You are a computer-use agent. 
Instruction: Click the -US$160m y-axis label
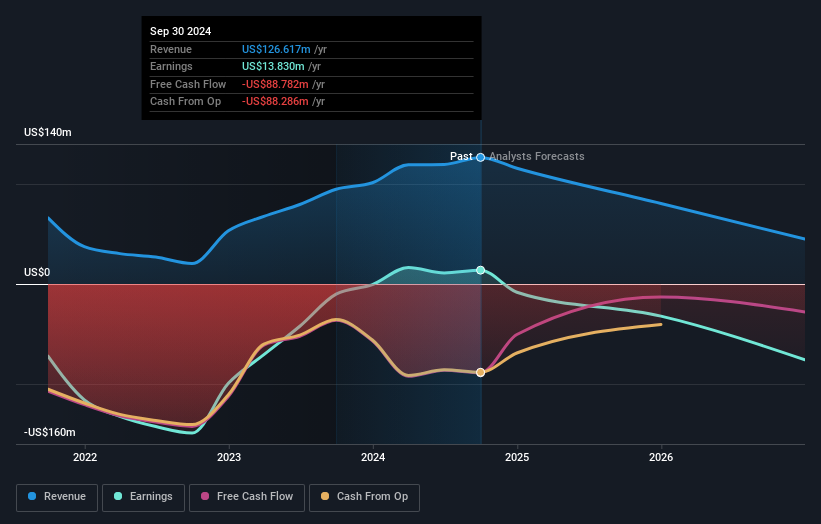coord(50,432)
